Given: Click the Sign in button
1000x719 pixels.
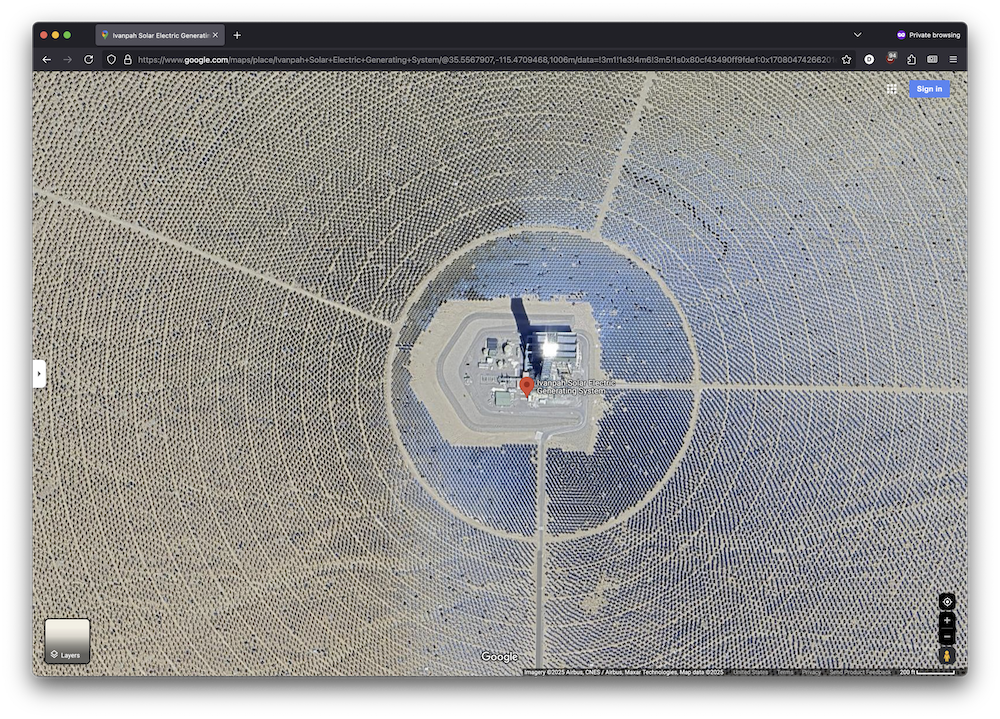Looking at the screenshot, I should (929, 89).
